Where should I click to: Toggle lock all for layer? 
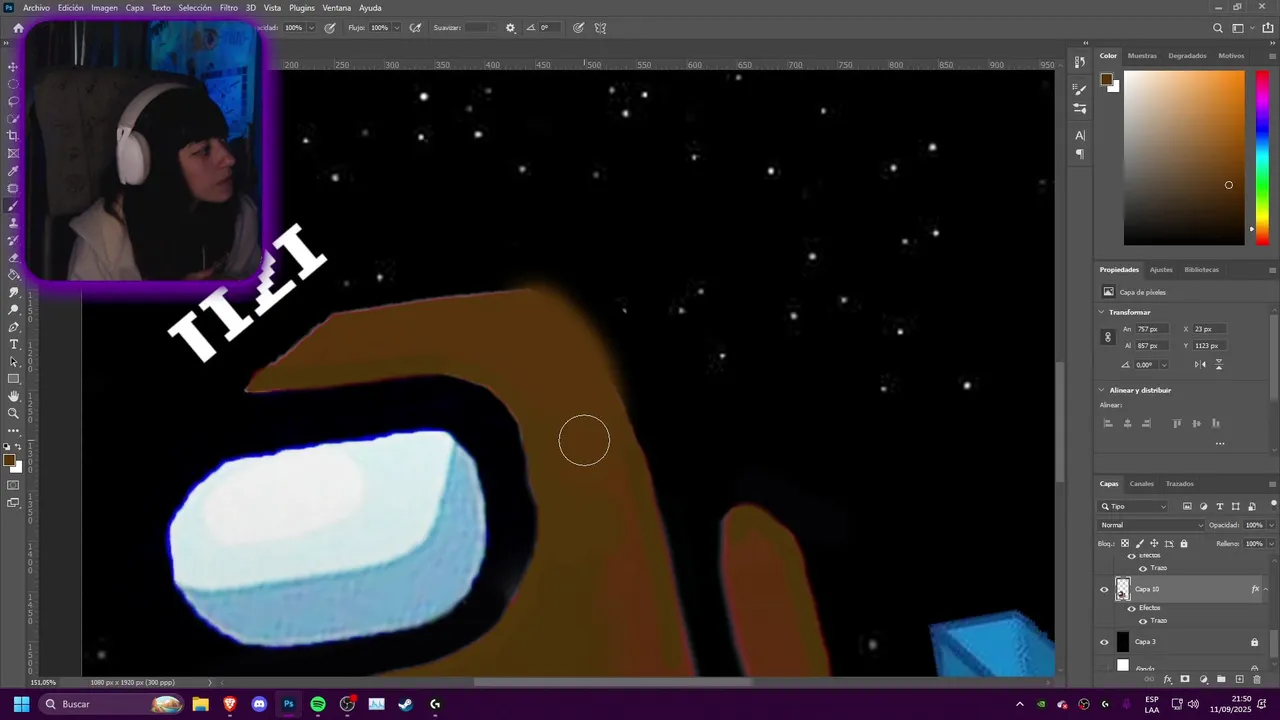pos(1184,544)
